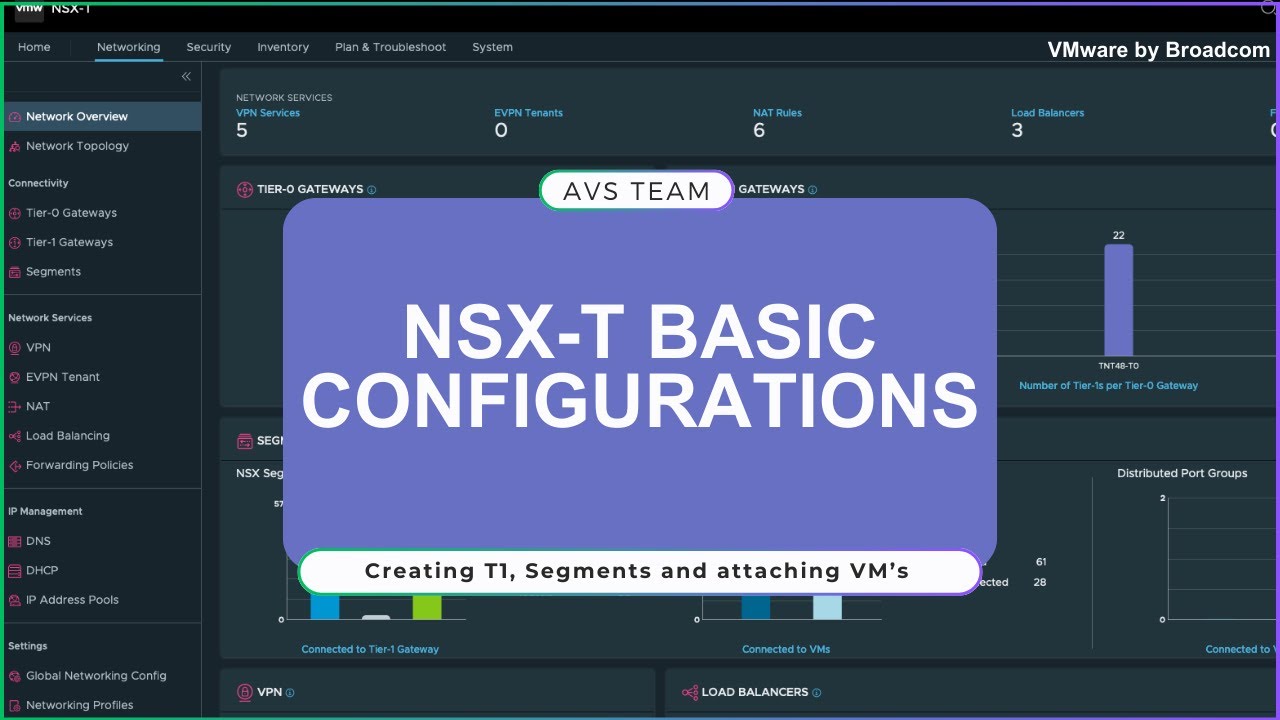This screenshot has height=720, width=1280.
Task: Click the green bar in NSX Segments chart
Action: [427, 607]
